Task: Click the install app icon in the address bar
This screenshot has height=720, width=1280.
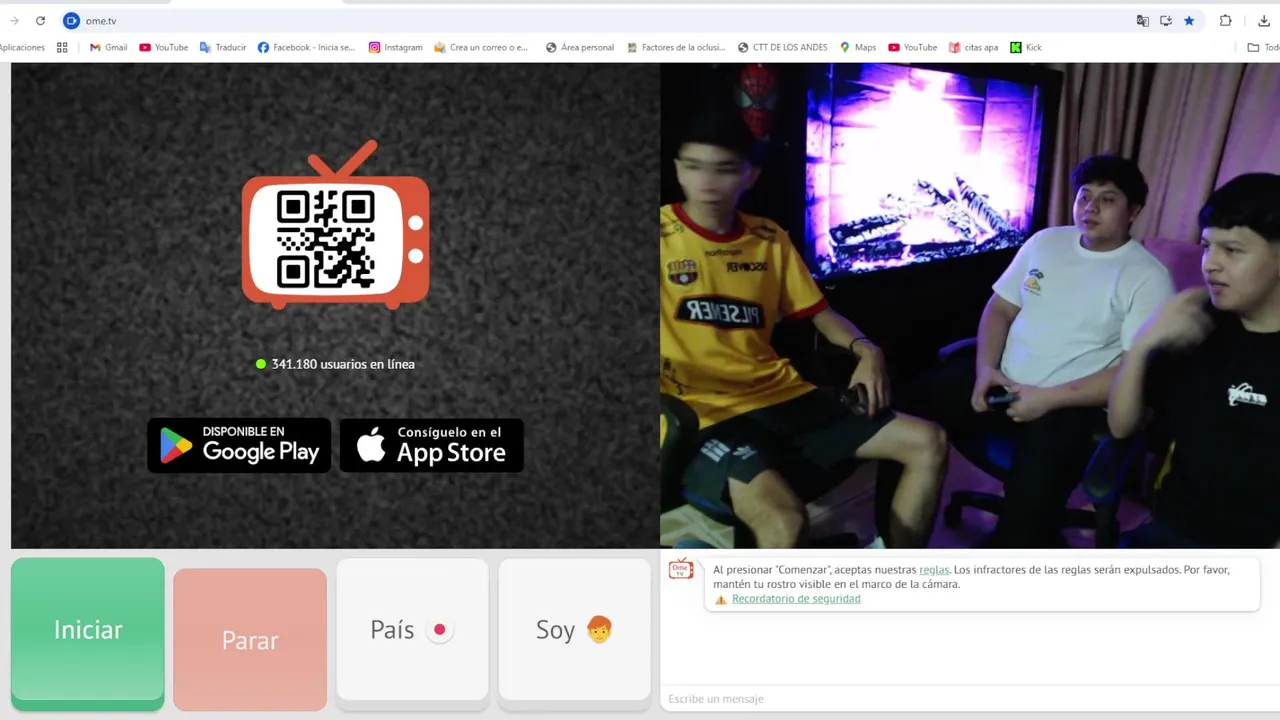Action: [x=1166, y=20]
